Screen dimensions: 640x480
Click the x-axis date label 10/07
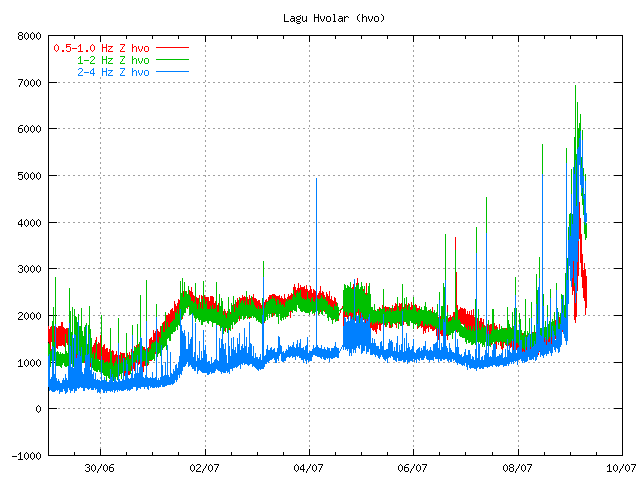coord(622,468)
